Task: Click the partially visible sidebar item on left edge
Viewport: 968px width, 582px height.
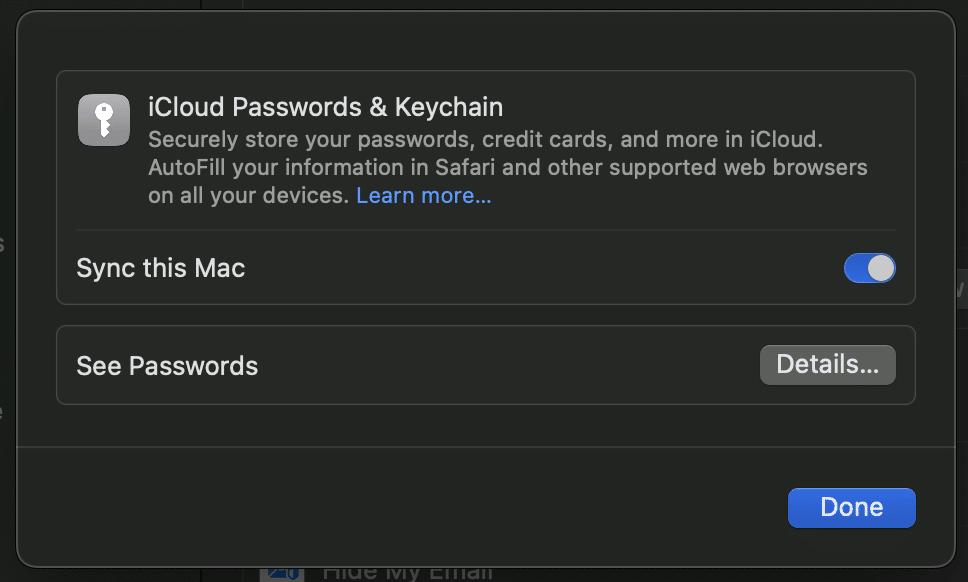Action: (4, 245)
